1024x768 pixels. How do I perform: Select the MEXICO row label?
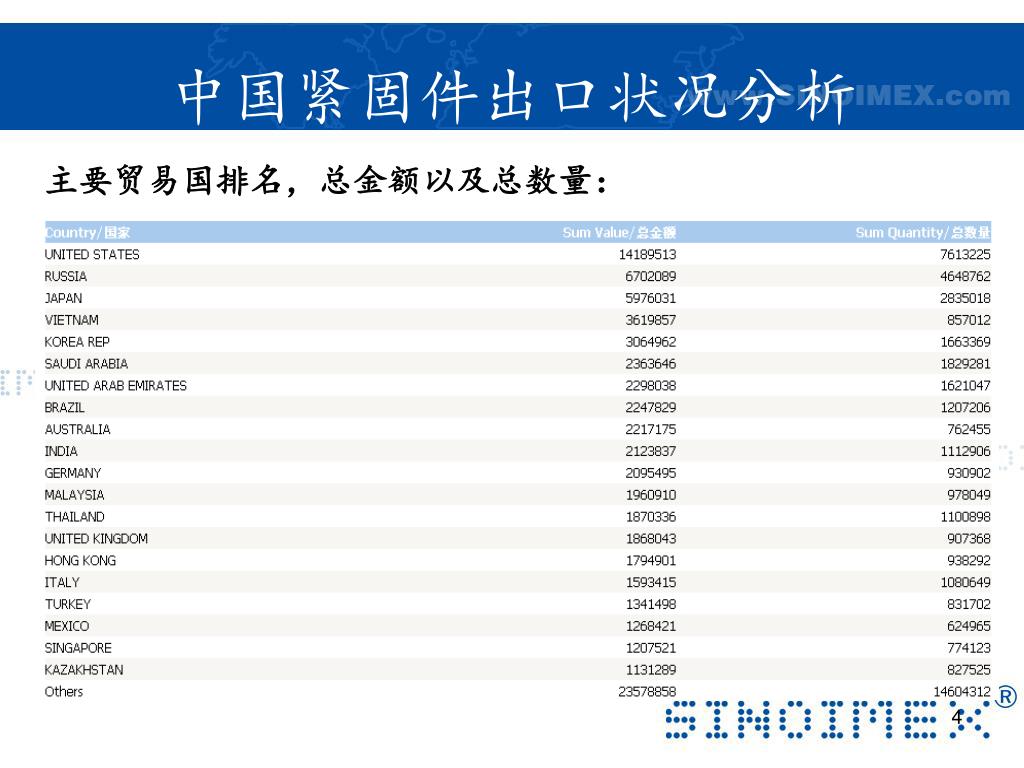(x=67, y=626)
